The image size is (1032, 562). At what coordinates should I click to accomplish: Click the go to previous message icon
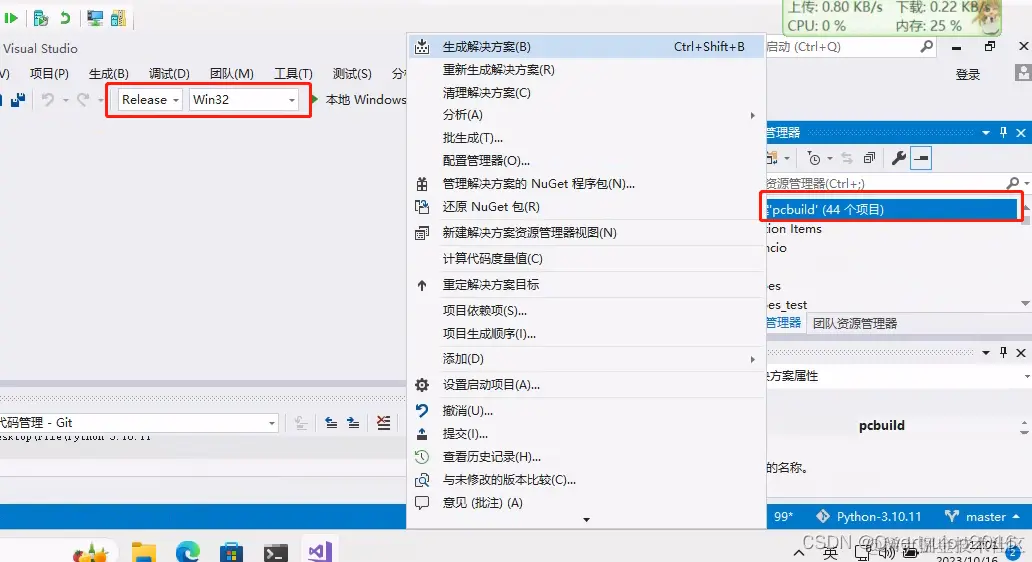pos(331,422)
